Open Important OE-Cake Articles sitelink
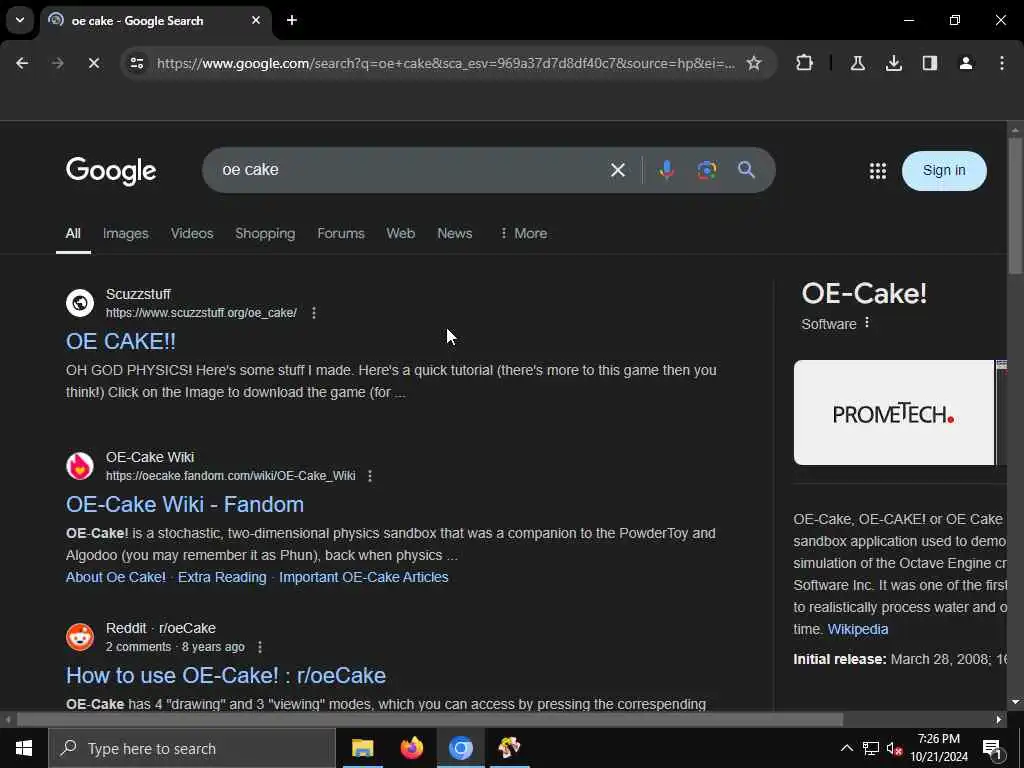This screenshot has height=768, width=1024. pos(364,577)
